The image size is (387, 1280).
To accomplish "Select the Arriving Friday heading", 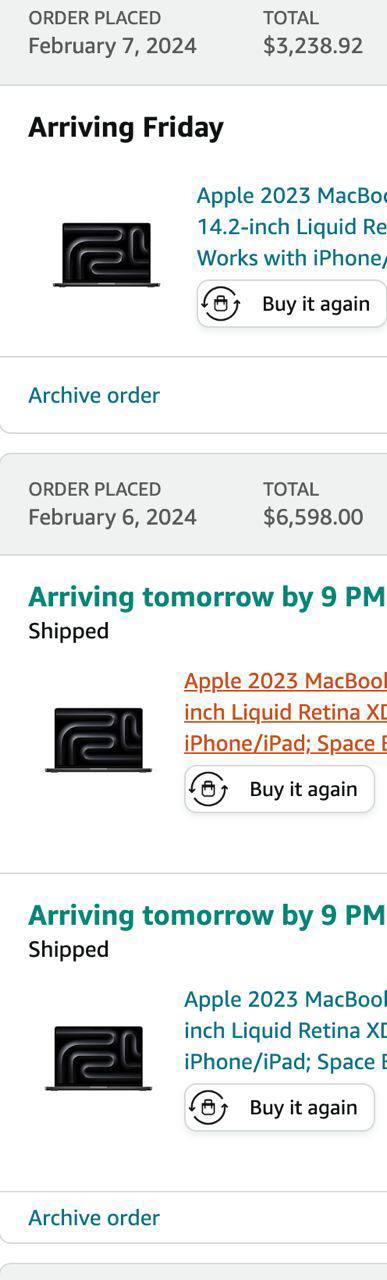I will [x=126, y=127].
